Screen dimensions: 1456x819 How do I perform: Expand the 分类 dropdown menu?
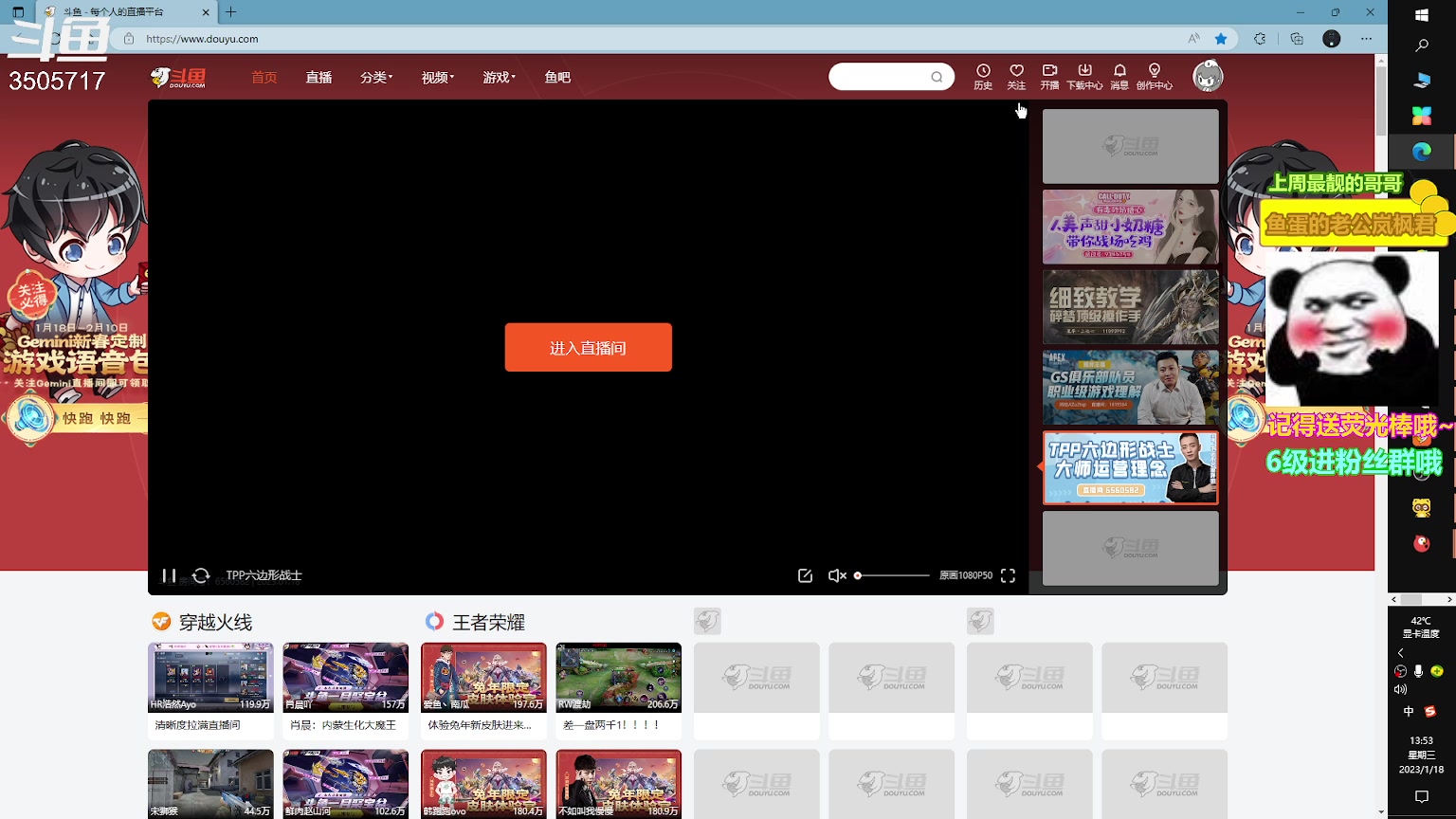click(x=376, y=77)
